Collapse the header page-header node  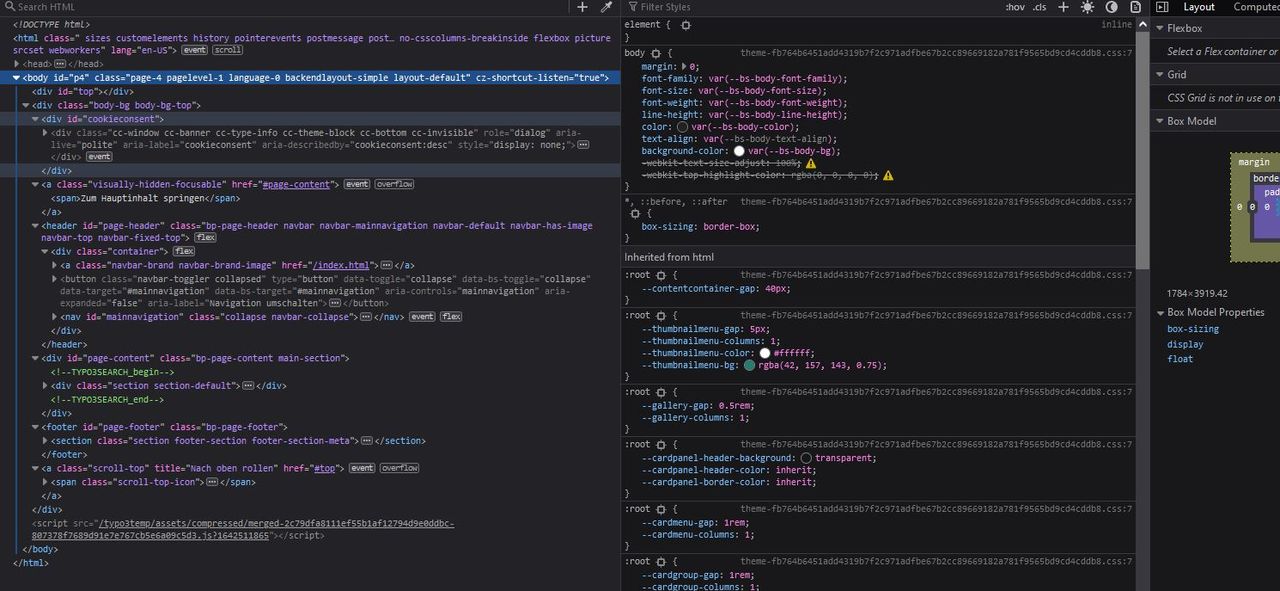point(36,226)
